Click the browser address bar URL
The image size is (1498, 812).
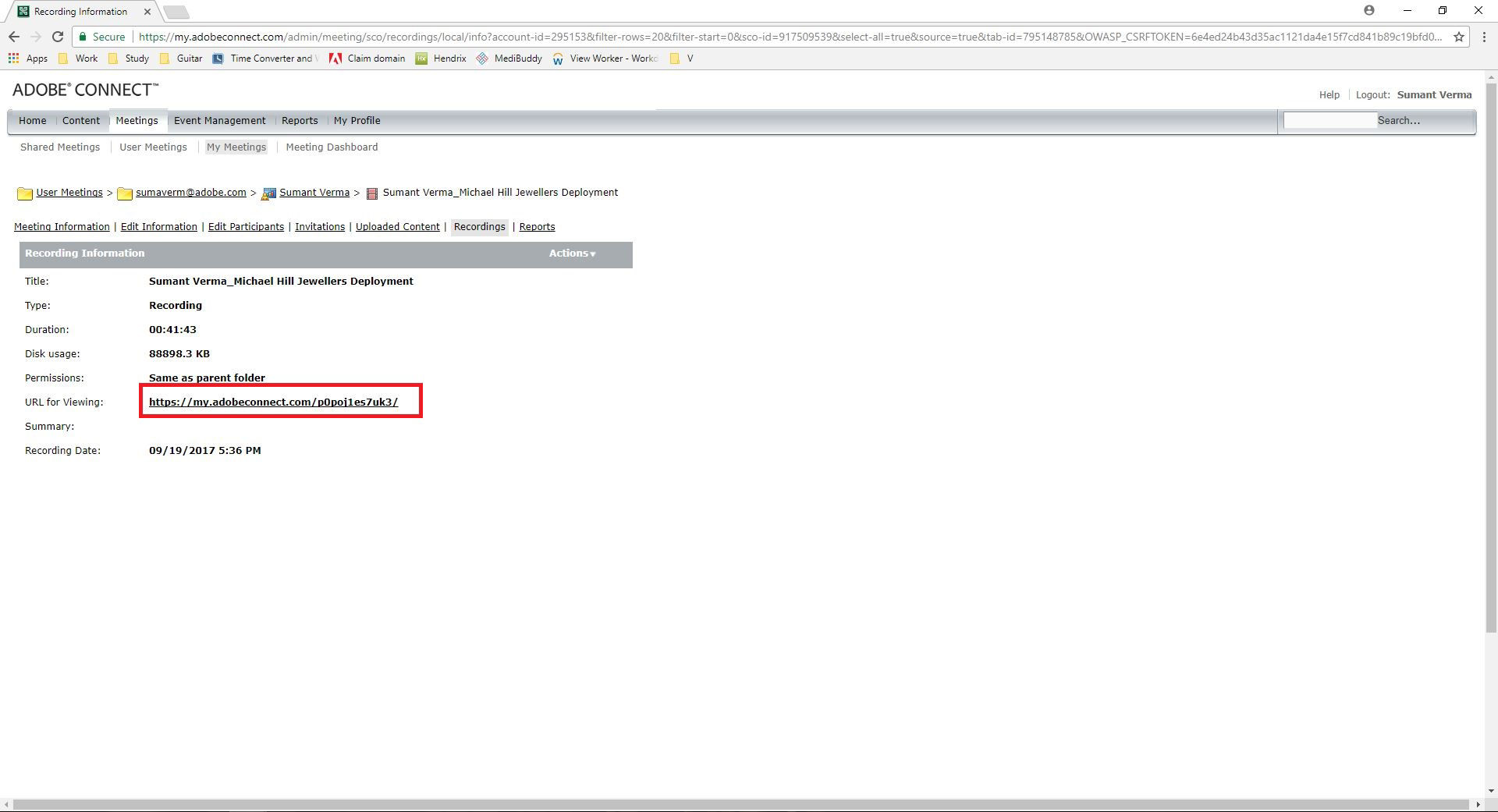(x=790, y=37)
